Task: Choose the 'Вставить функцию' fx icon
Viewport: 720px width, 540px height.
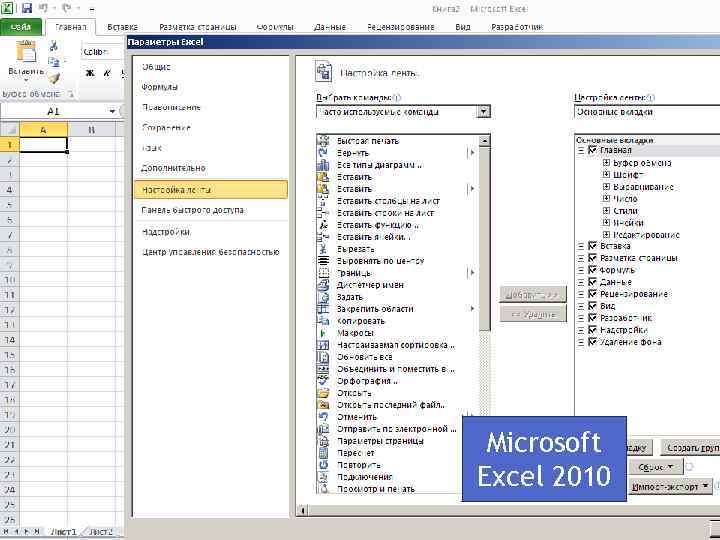Action: (323, 225)
